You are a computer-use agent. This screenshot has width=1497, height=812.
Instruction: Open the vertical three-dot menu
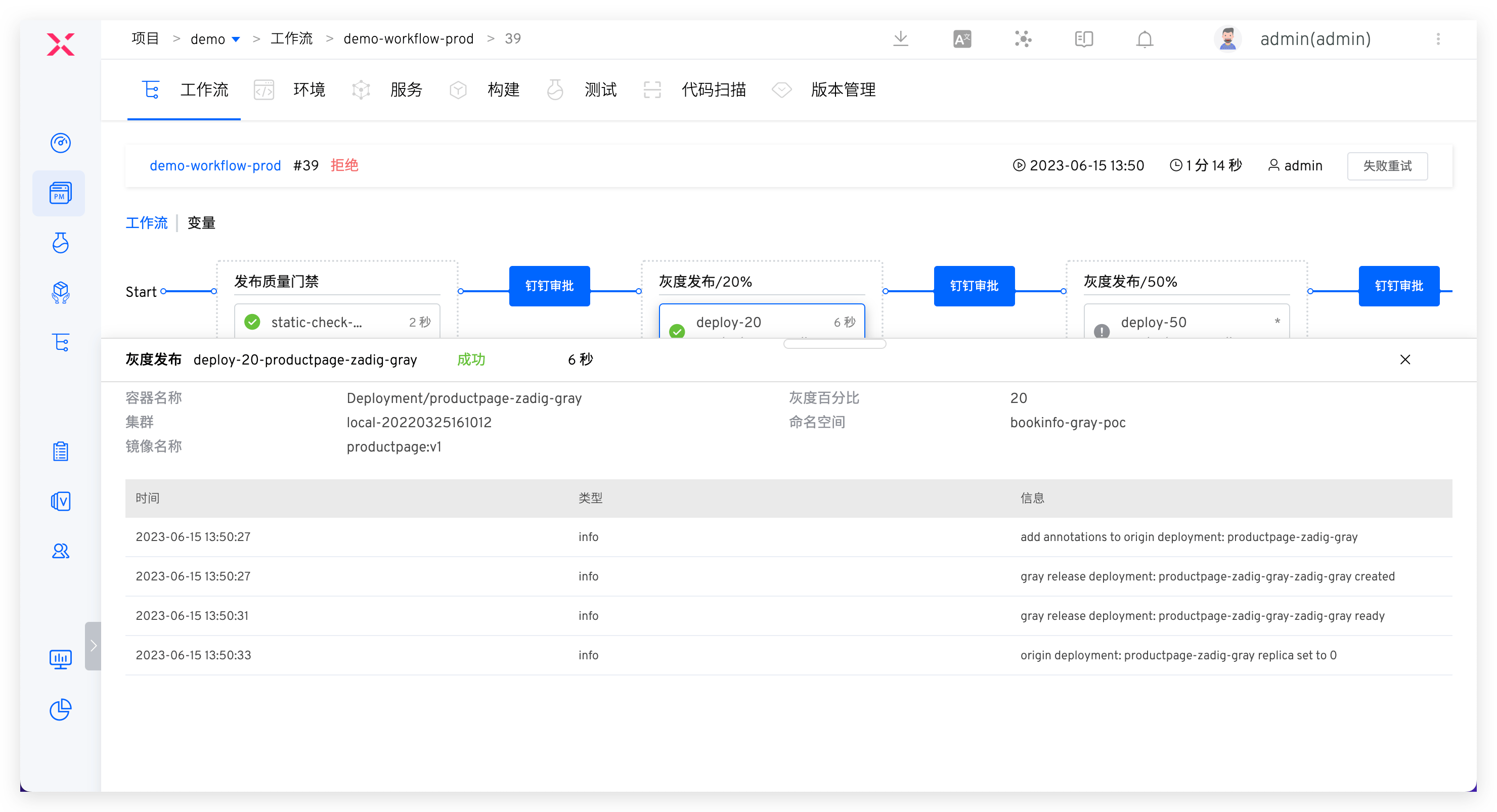(x=1438, y=39)
